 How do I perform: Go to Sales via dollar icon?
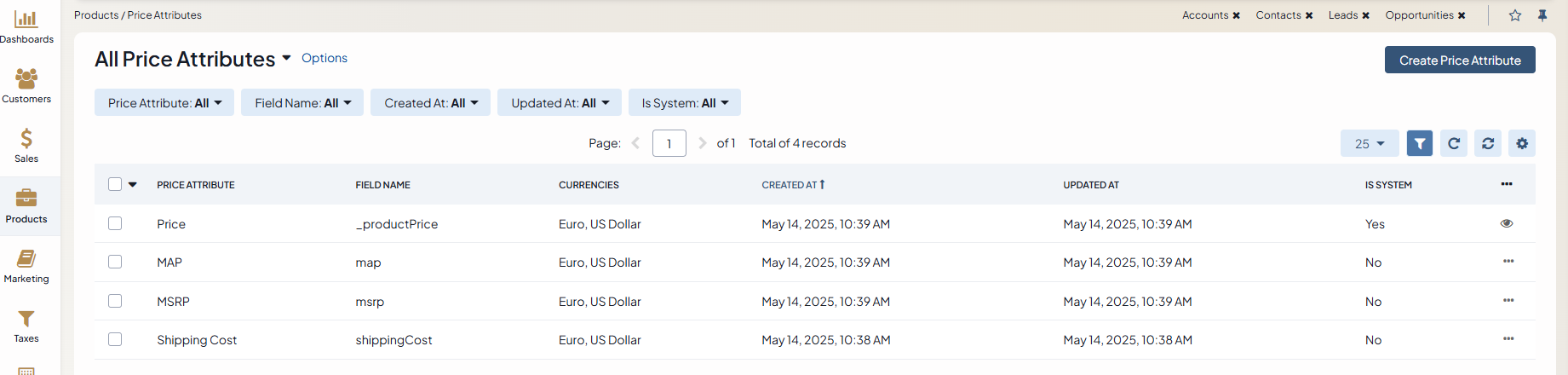[x=26, y=146]
